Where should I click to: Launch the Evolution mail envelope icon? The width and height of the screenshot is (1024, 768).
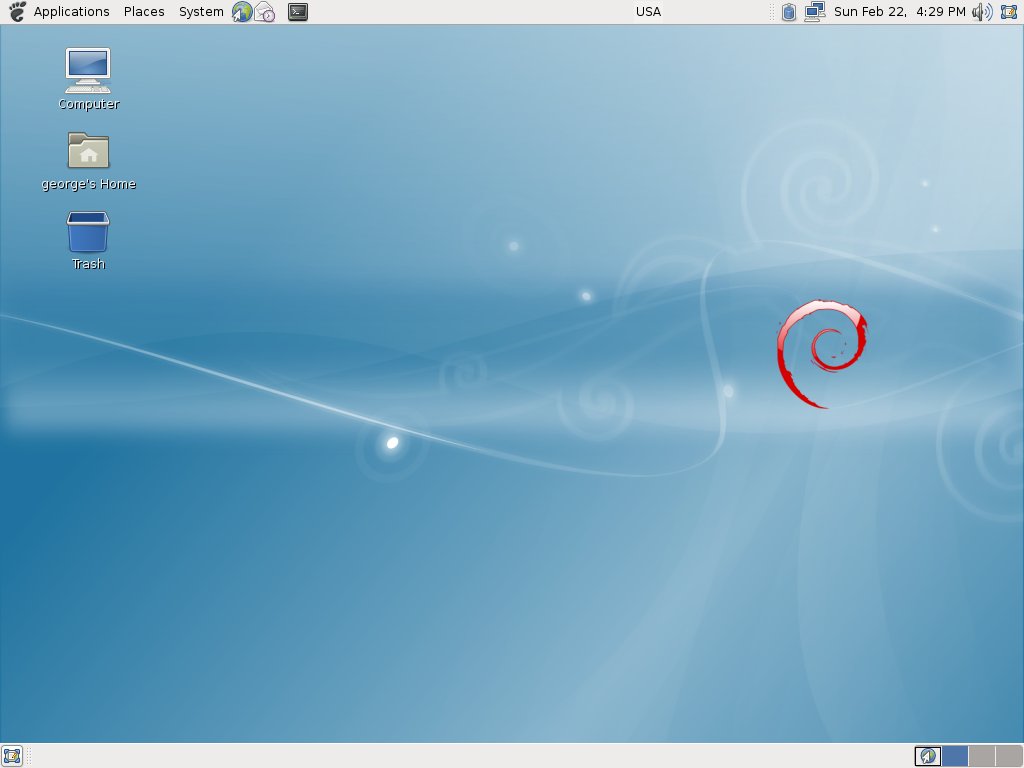point(264,12)
